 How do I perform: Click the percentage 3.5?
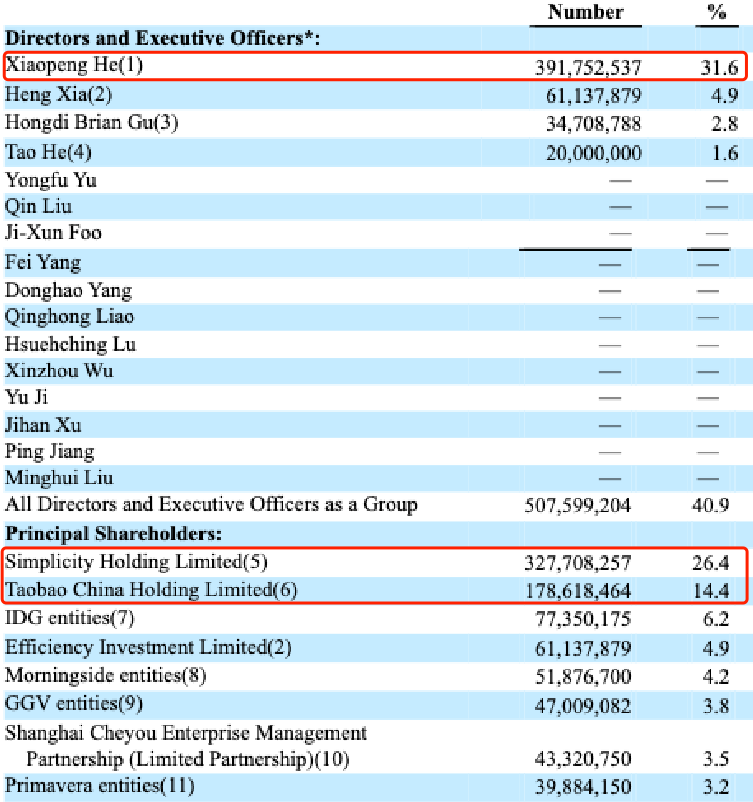tap(715, 759)
